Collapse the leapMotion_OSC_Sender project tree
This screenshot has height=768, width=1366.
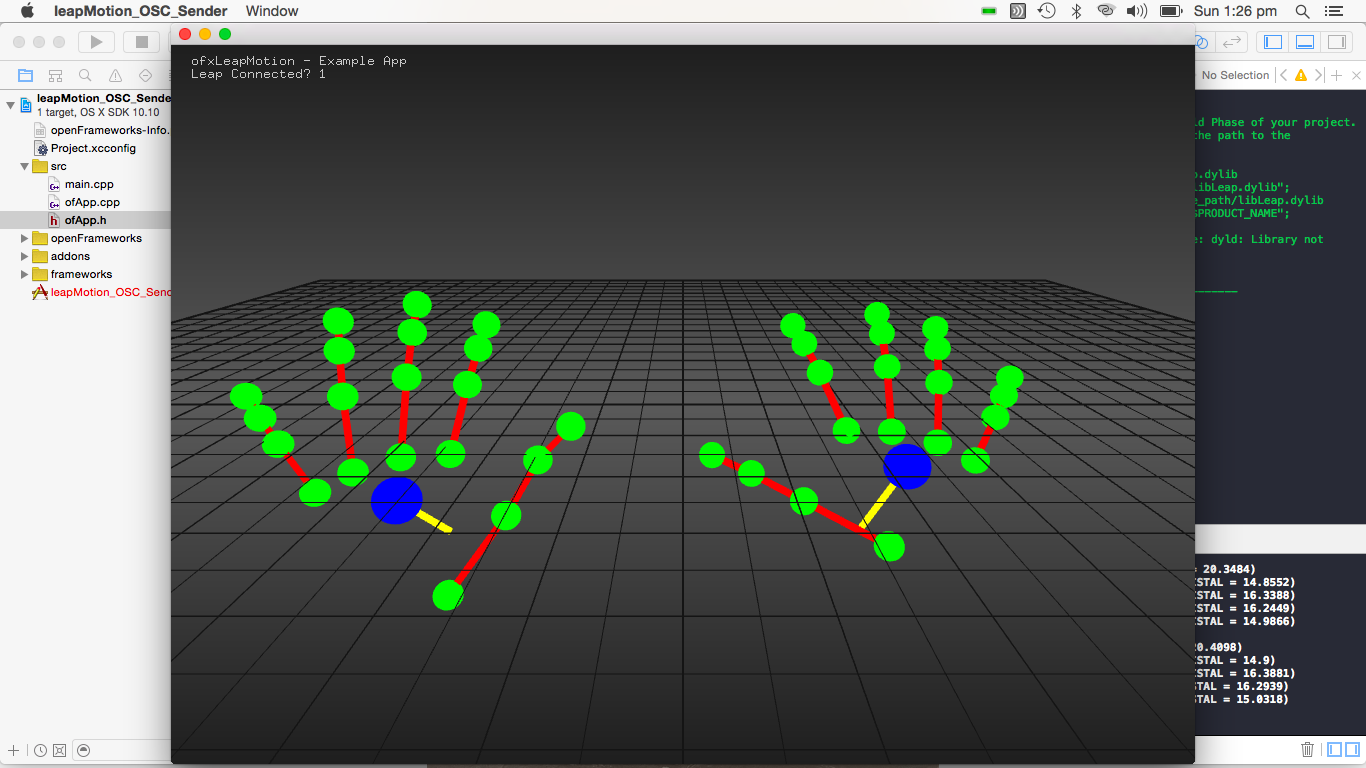[x=10, y=104]
